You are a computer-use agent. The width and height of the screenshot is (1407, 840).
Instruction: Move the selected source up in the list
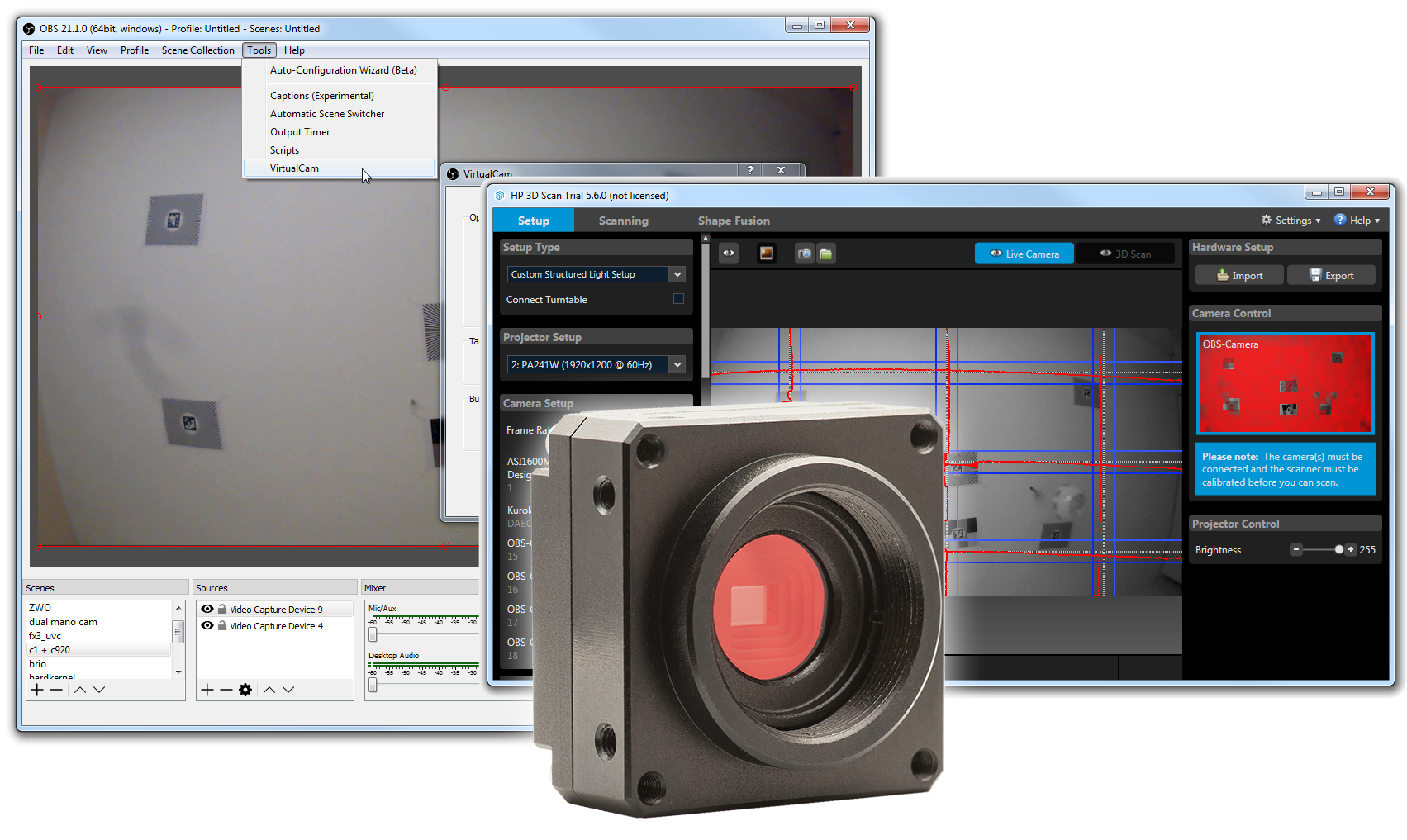pos(269,690)
